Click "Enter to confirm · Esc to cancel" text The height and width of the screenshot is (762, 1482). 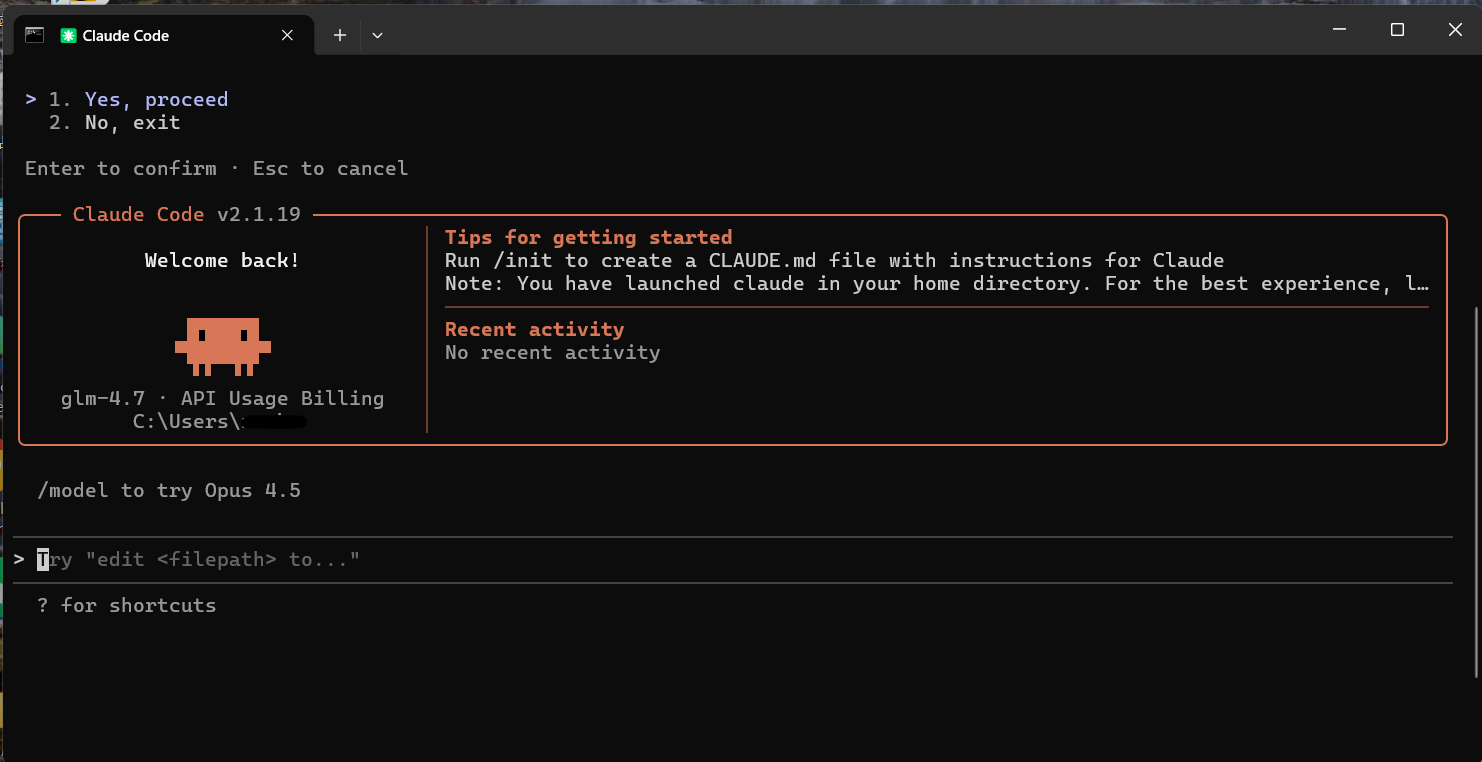pos(216,168)
